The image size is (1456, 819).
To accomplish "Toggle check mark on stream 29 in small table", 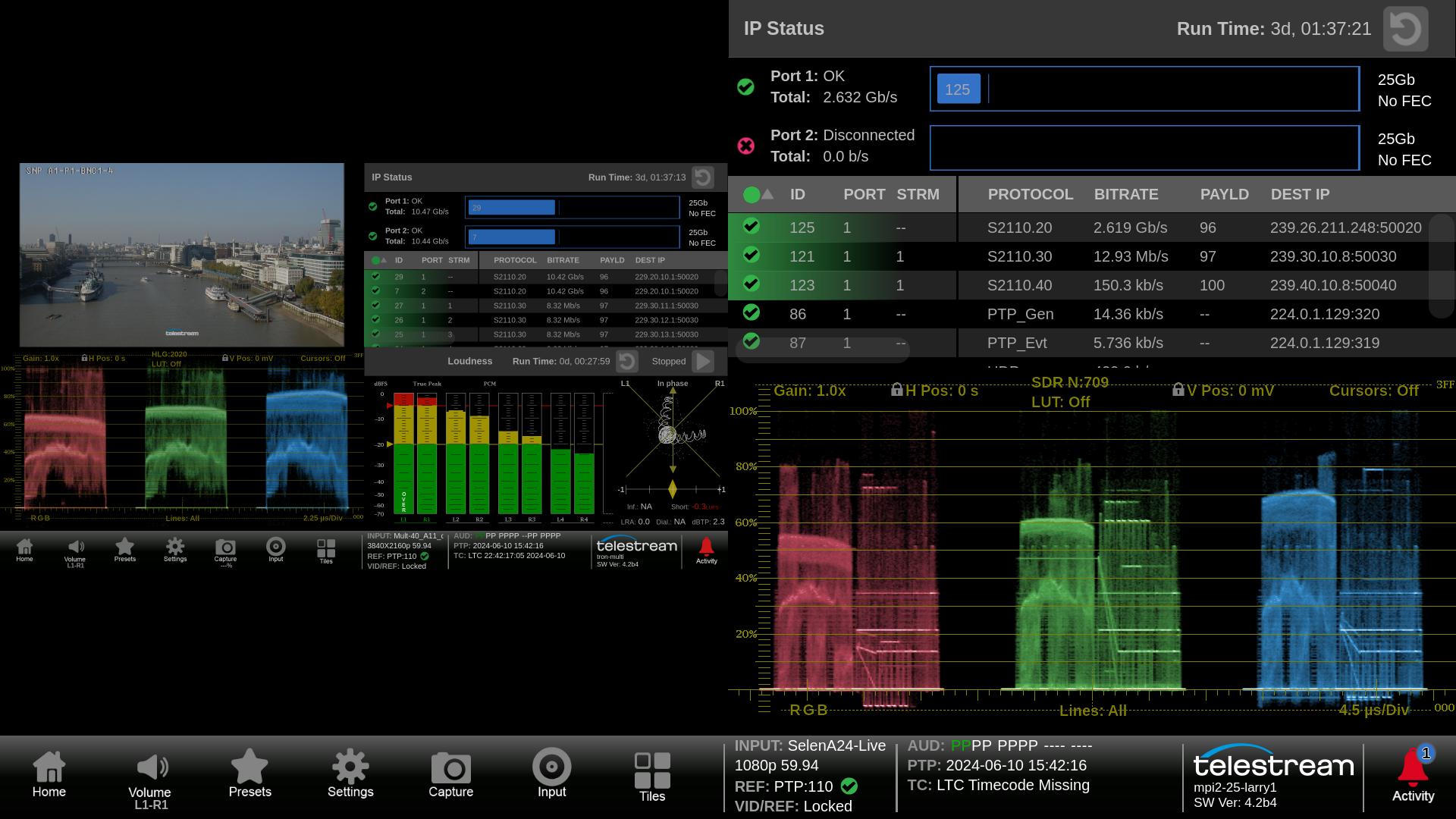I will coord(375,276).
